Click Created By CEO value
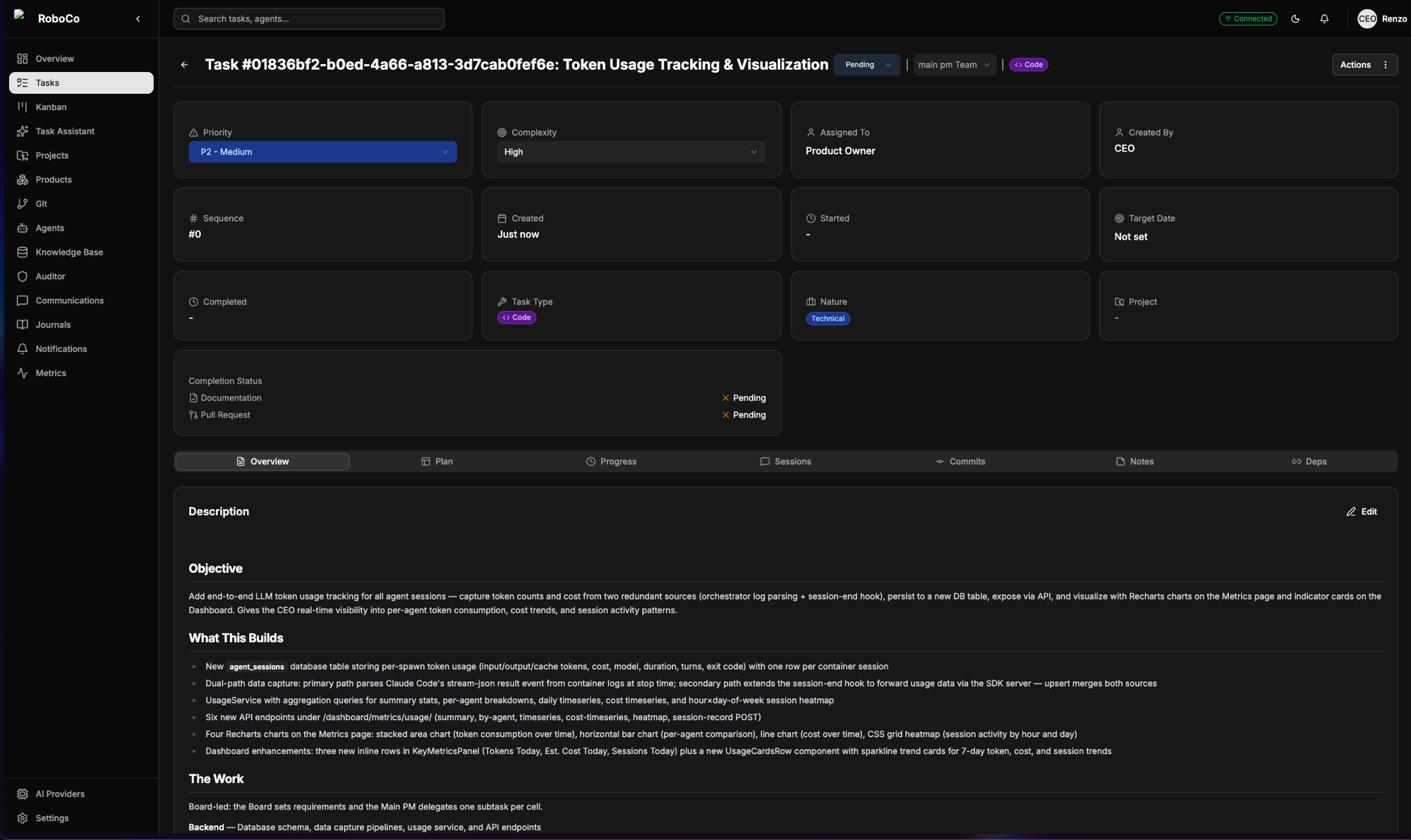Viewport: 1411px width, 840px height. 1124,149
